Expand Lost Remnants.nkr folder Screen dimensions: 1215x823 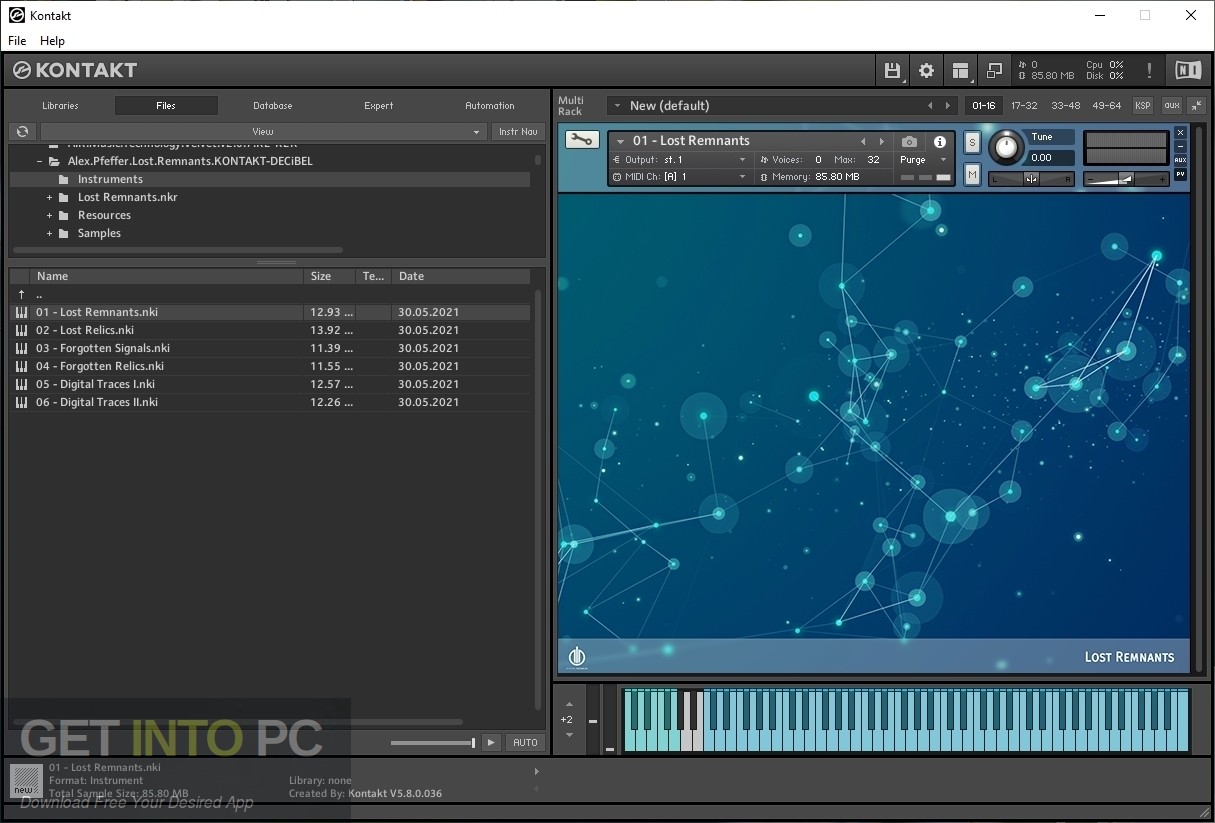coord(49,197)
